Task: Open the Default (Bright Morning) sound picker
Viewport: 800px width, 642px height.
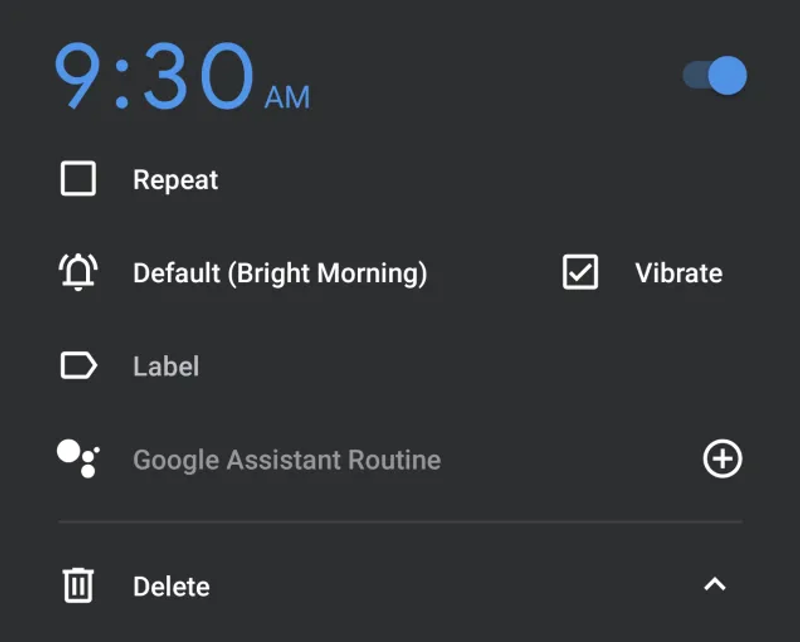Action: pyautogui.click(x=280, y=273)
